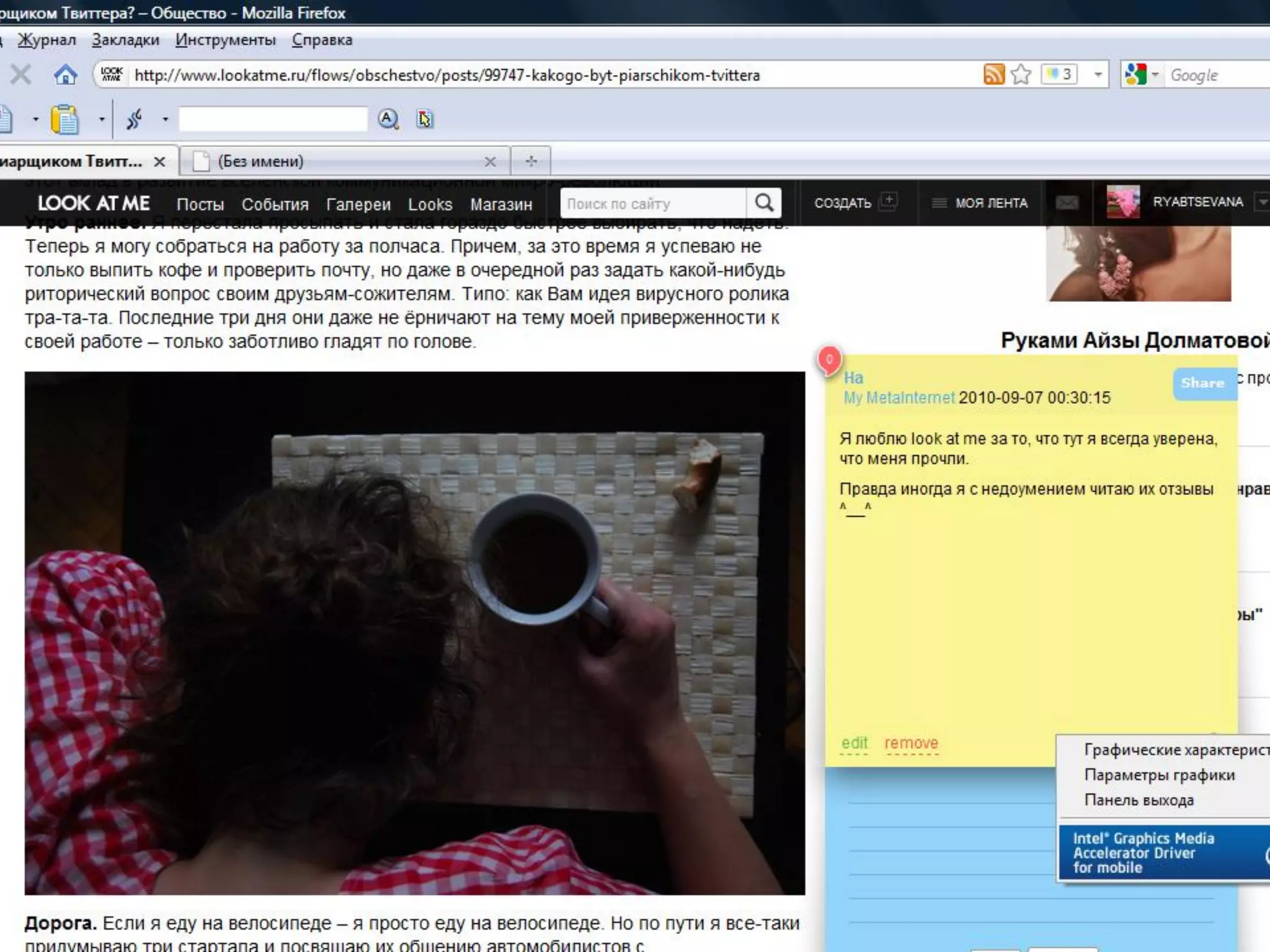Open the Закладки menu
The height and width of the screenshot is (952, 1270).
[125, 40]
